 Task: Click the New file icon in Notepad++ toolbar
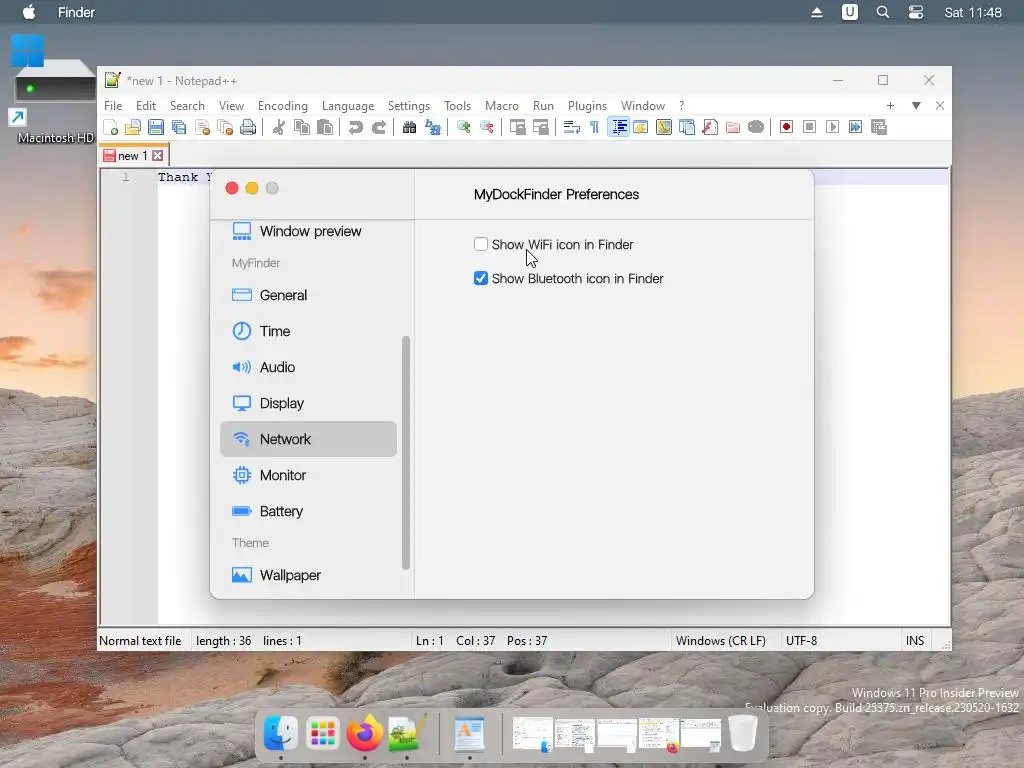[110, 127]
